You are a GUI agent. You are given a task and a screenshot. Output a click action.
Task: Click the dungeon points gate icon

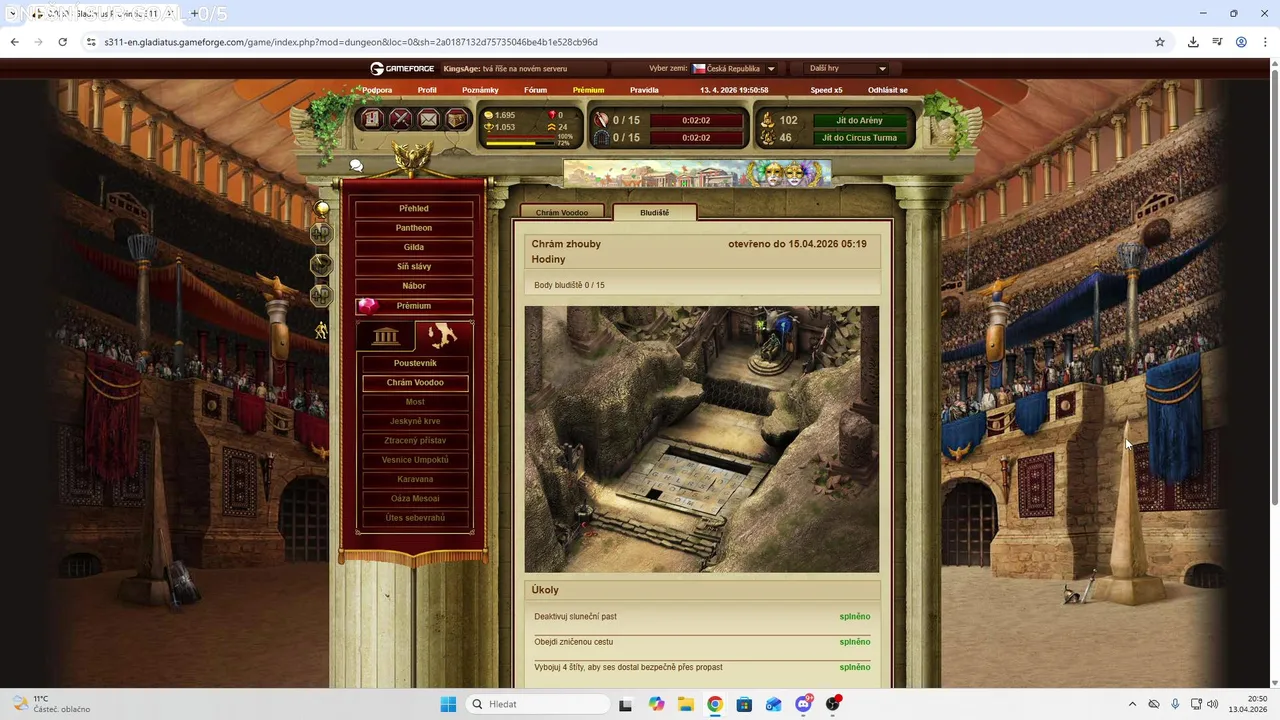click(x=601, y=138)
